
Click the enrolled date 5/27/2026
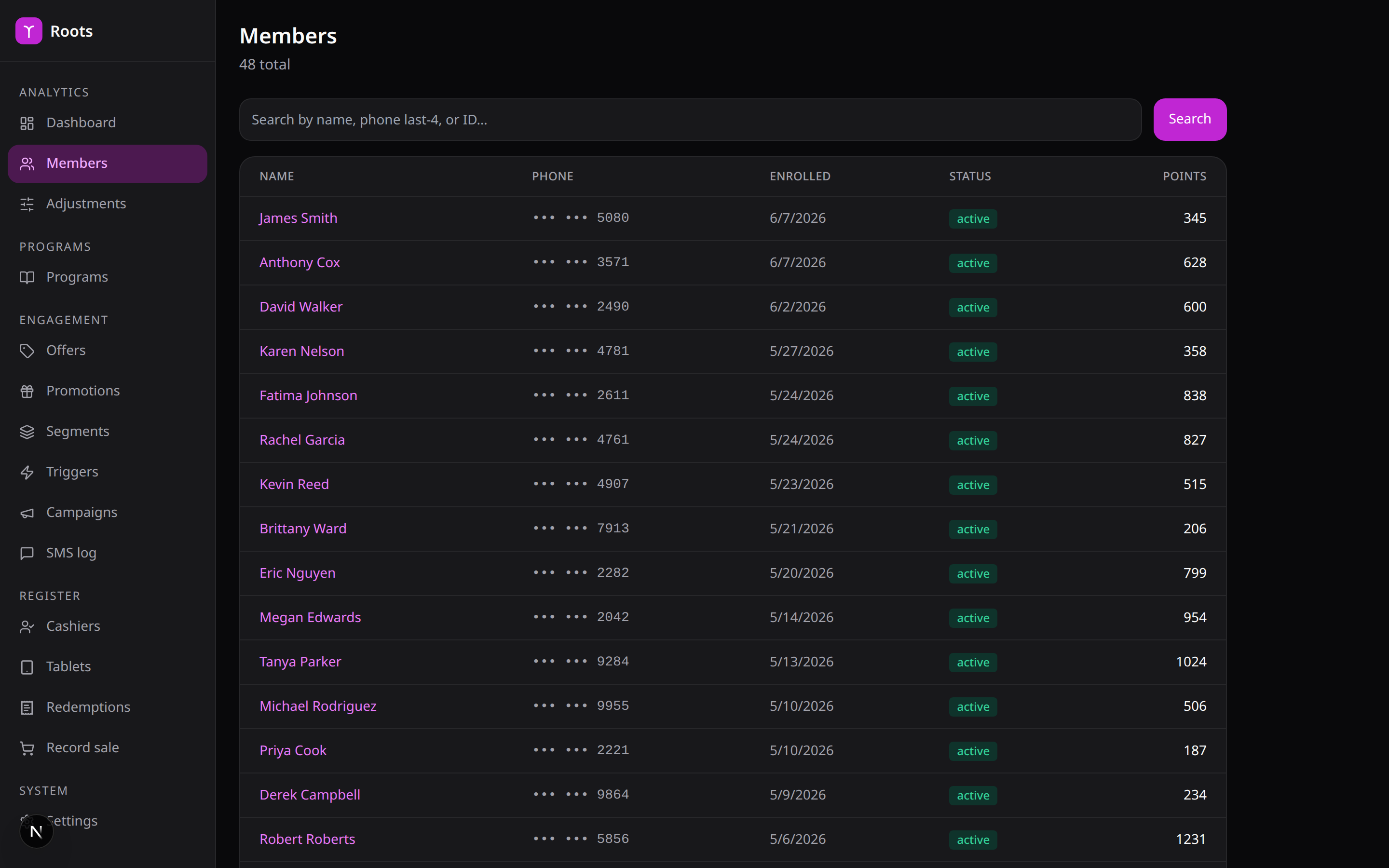[801, 352]
